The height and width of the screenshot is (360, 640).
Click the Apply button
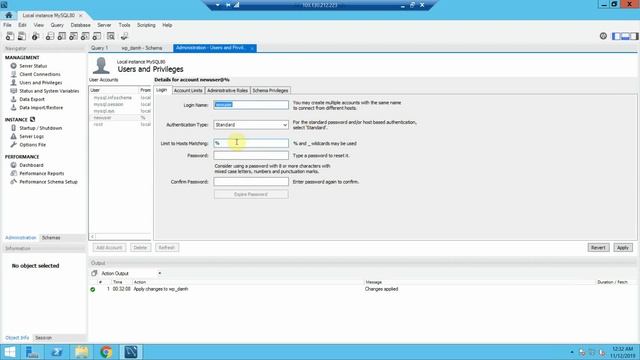623,247
